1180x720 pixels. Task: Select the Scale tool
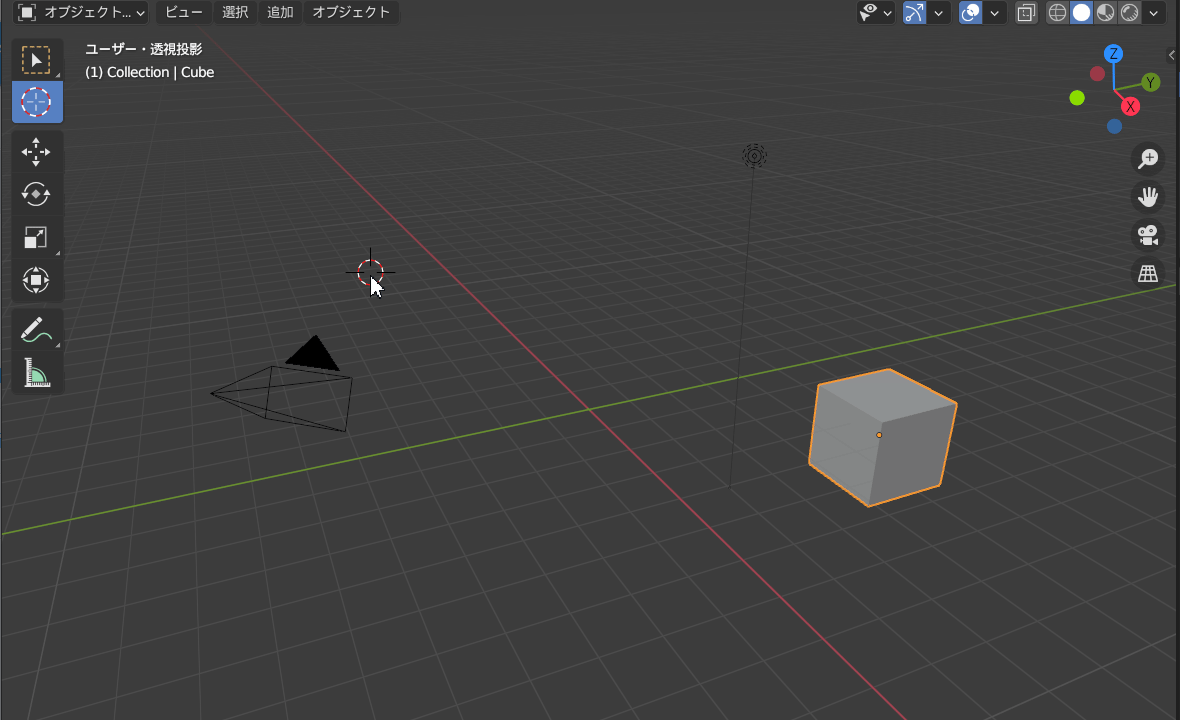point(36,237)
